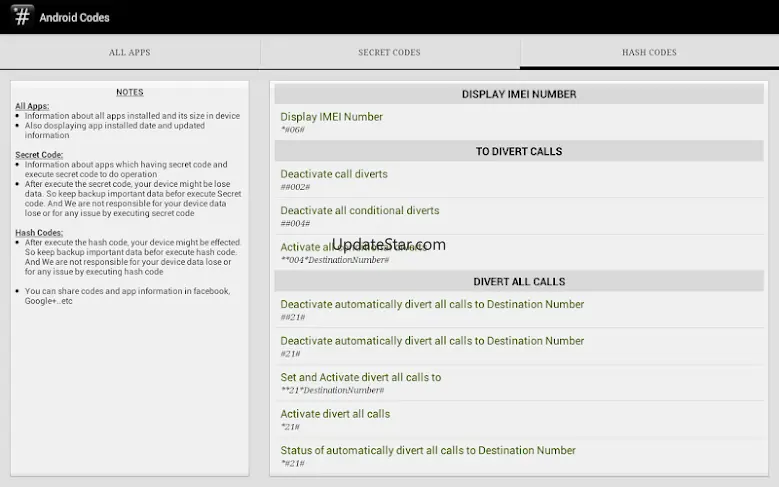
Task: Click the Android Codes title text
Action: pos(75,18)
